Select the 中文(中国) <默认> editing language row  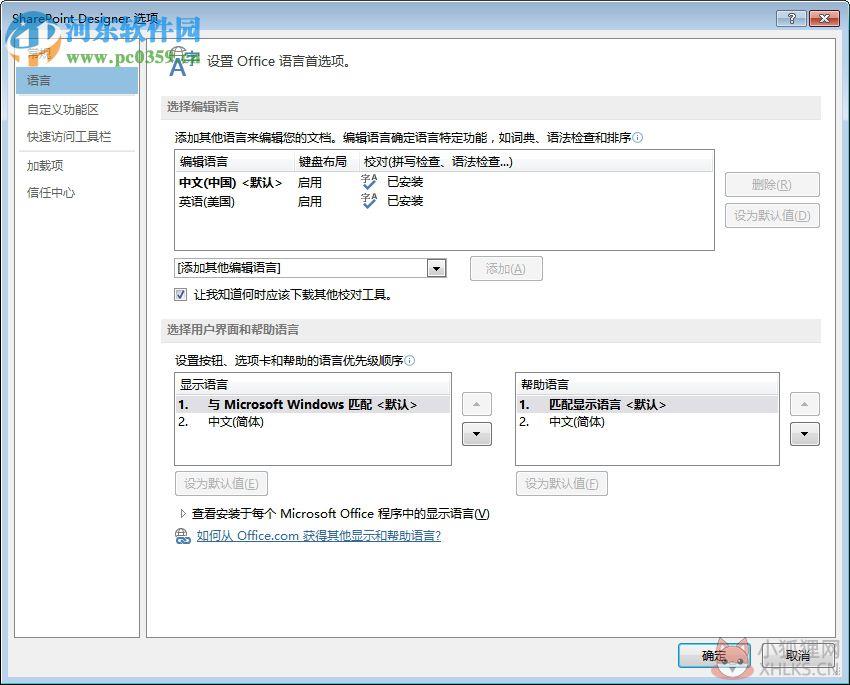click(443, 183)
